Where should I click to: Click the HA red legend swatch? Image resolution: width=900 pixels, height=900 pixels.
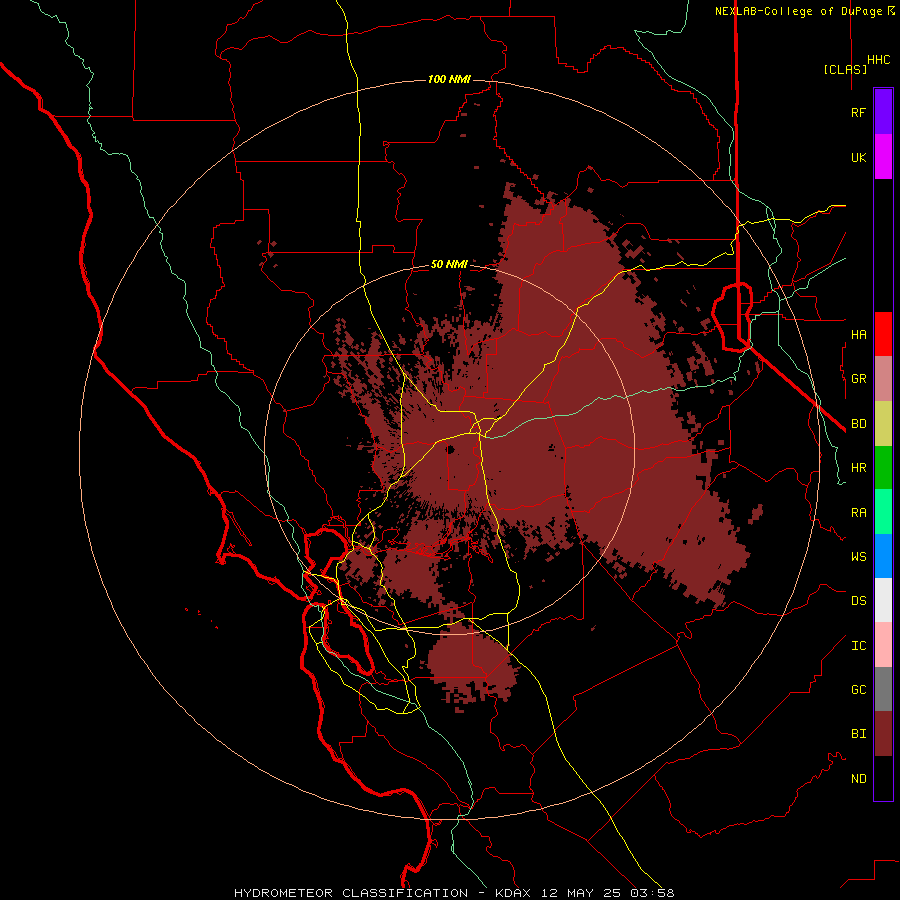883,334
